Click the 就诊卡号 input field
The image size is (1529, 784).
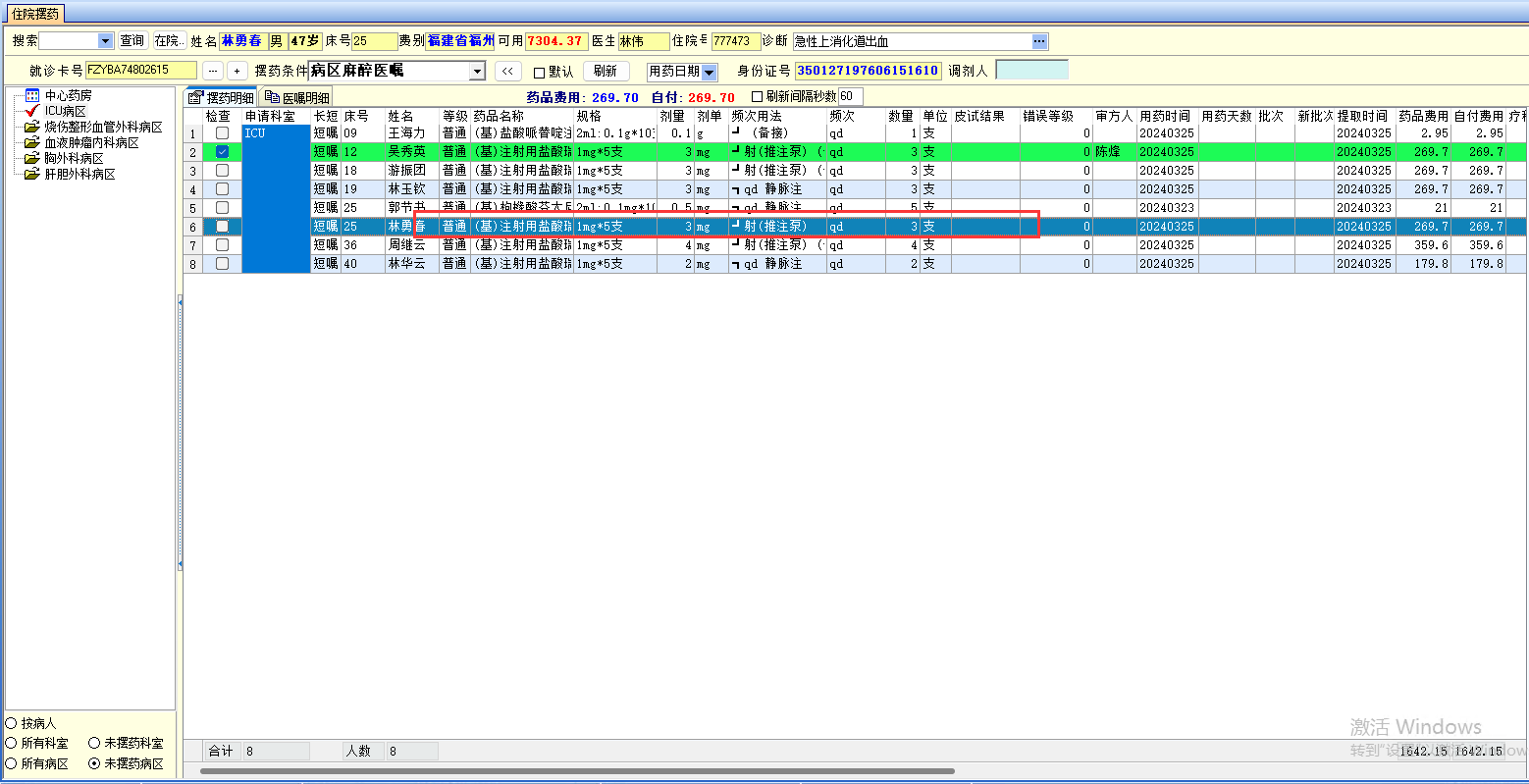click(x=141, y=71)
